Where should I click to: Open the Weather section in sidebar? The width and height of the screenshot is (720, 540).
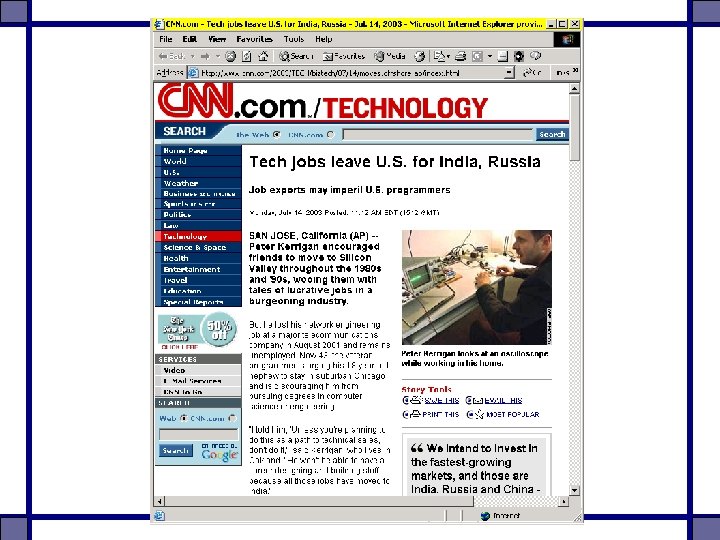(198, 183)
